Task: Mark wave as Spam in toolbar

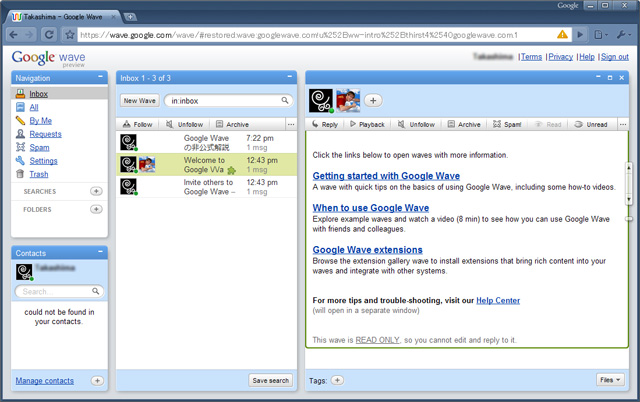Action: [507, 124]
